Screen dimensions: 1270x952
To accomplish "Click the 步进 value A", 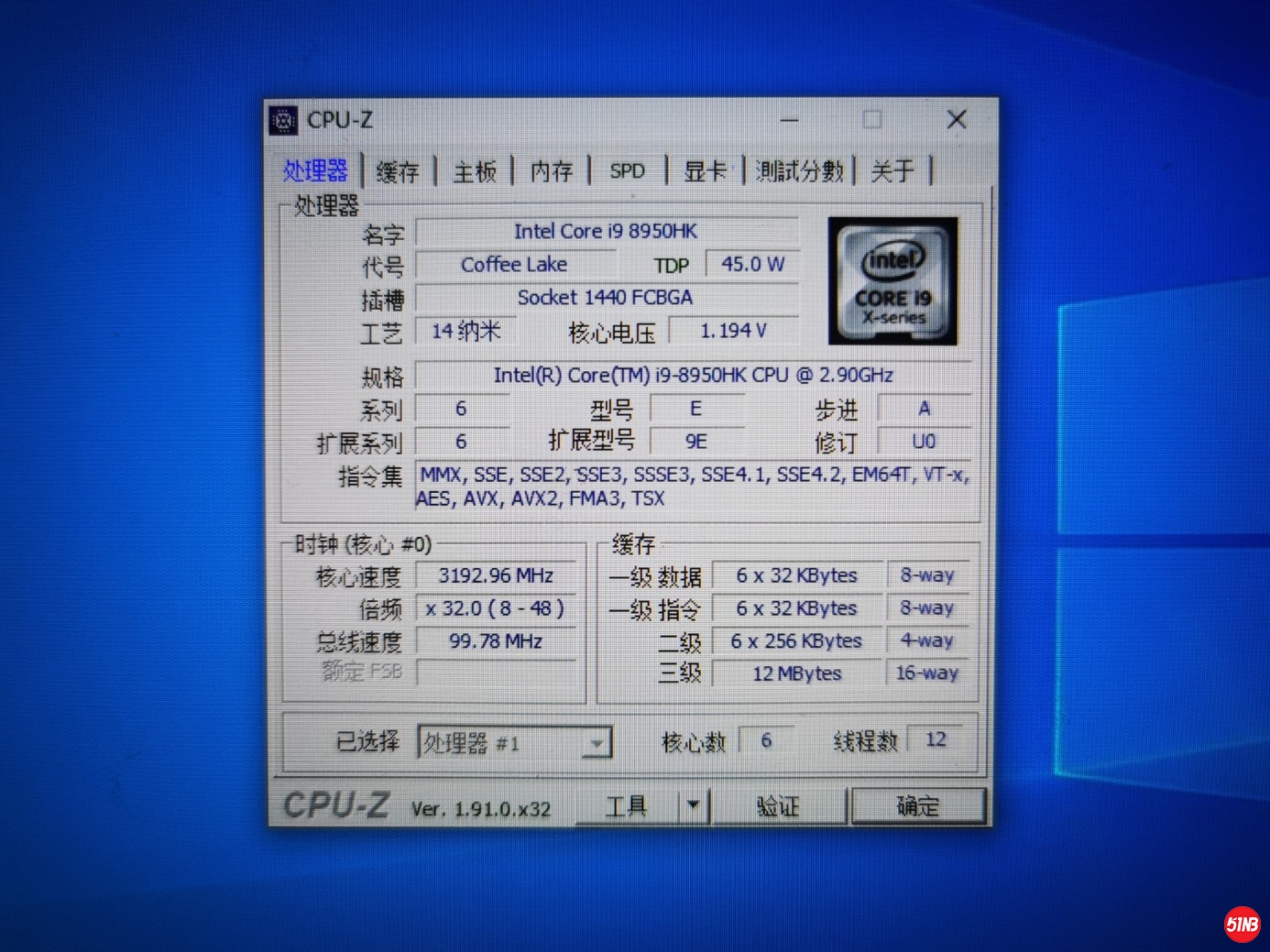I will [924, 409].
